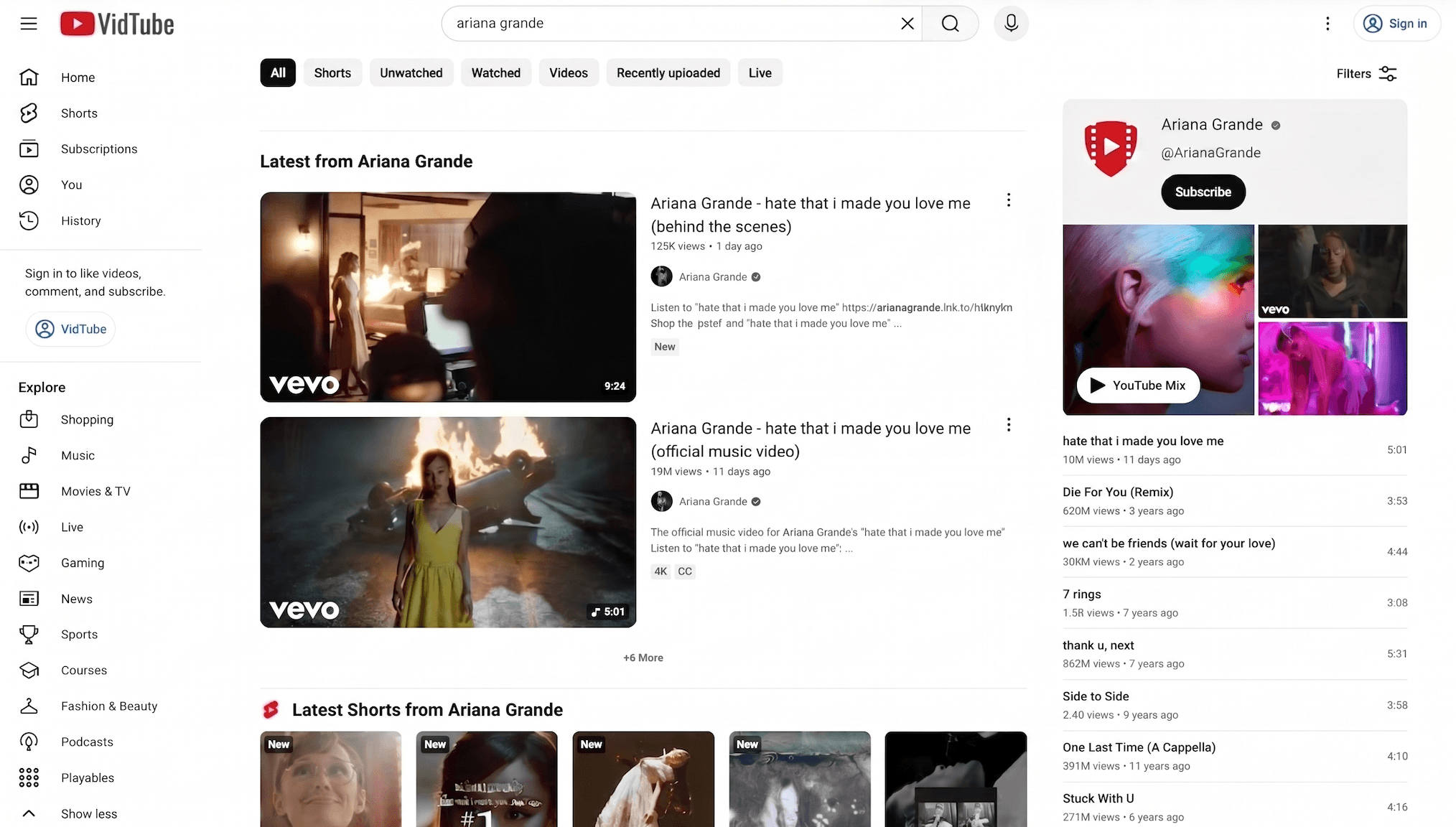
Task: Open the Ariana Grande channel card avatar
Action: 1111,149
